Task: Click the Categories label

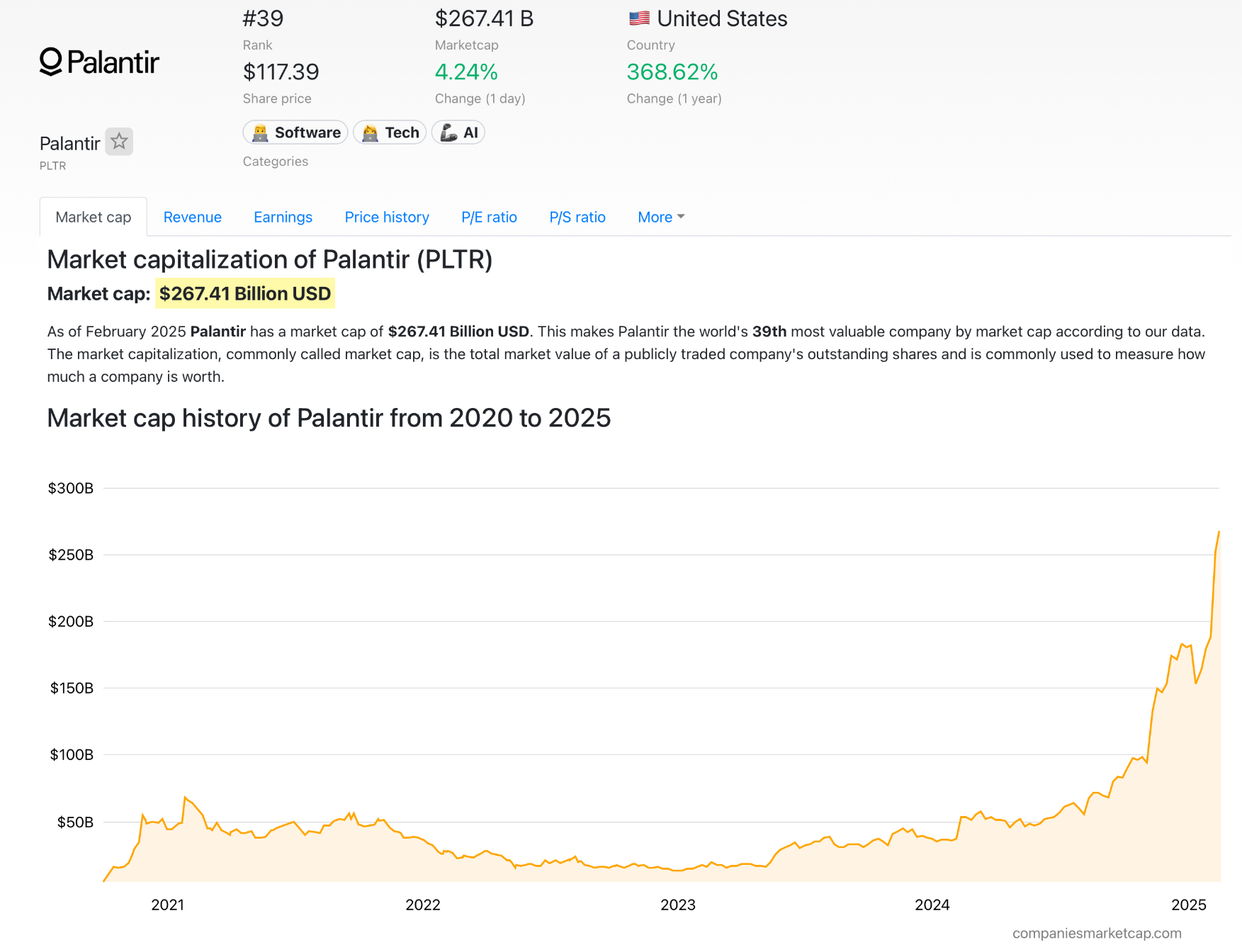Action: click(276, 161)
